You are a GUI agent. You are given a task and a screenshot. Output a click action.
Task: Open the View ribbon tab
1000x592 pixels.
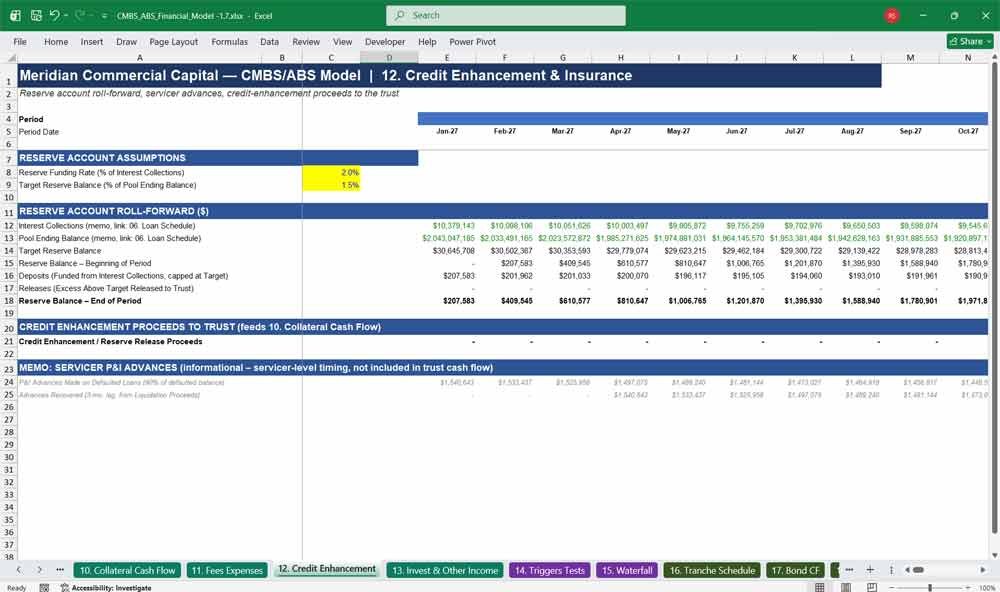[342, 41]
